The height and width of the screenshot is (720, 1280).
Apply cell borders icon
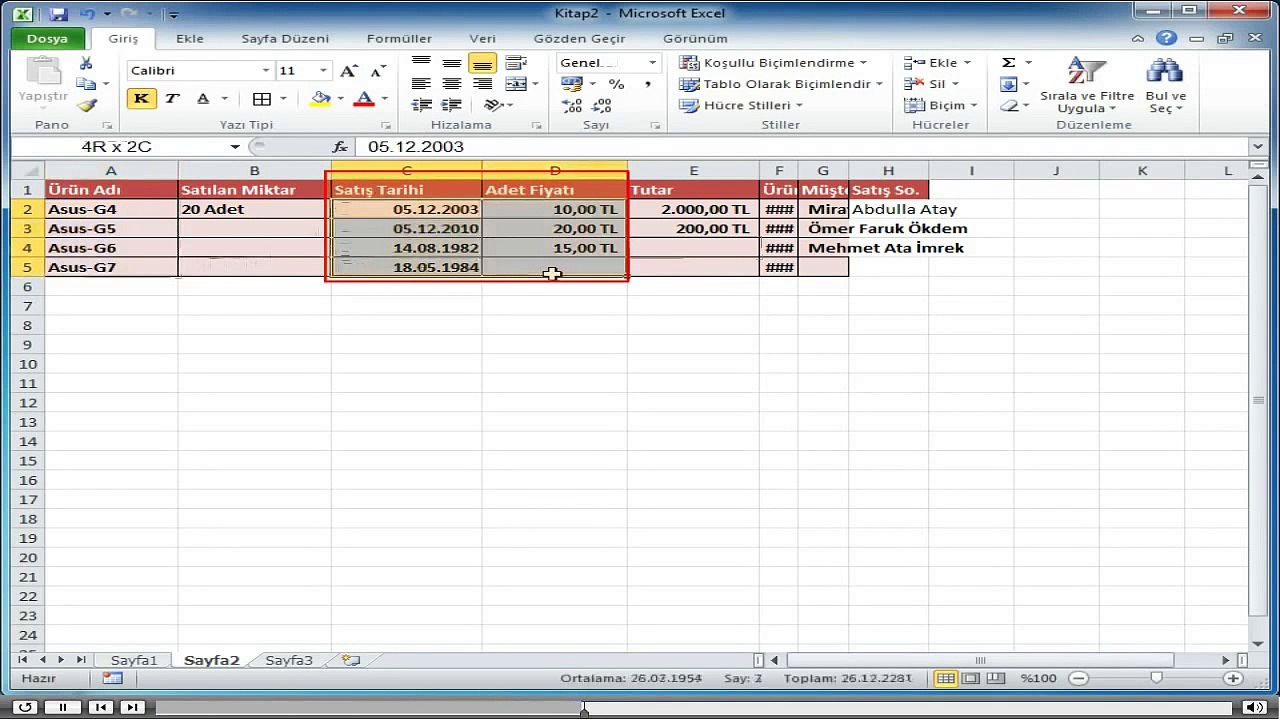tap(262, 99)
